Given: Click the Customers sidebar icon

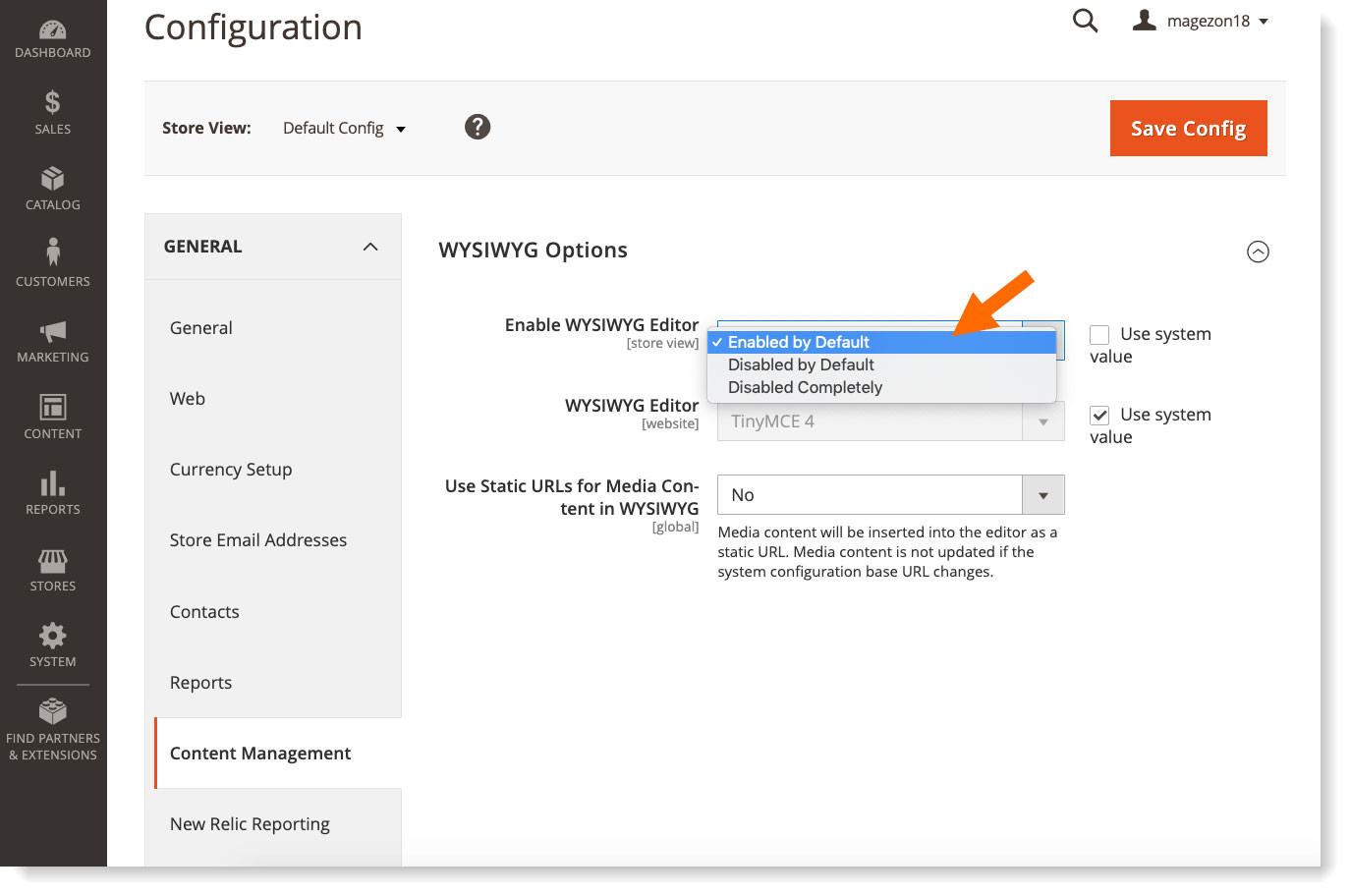Looking at the screenshot, I should click(52, 255).
